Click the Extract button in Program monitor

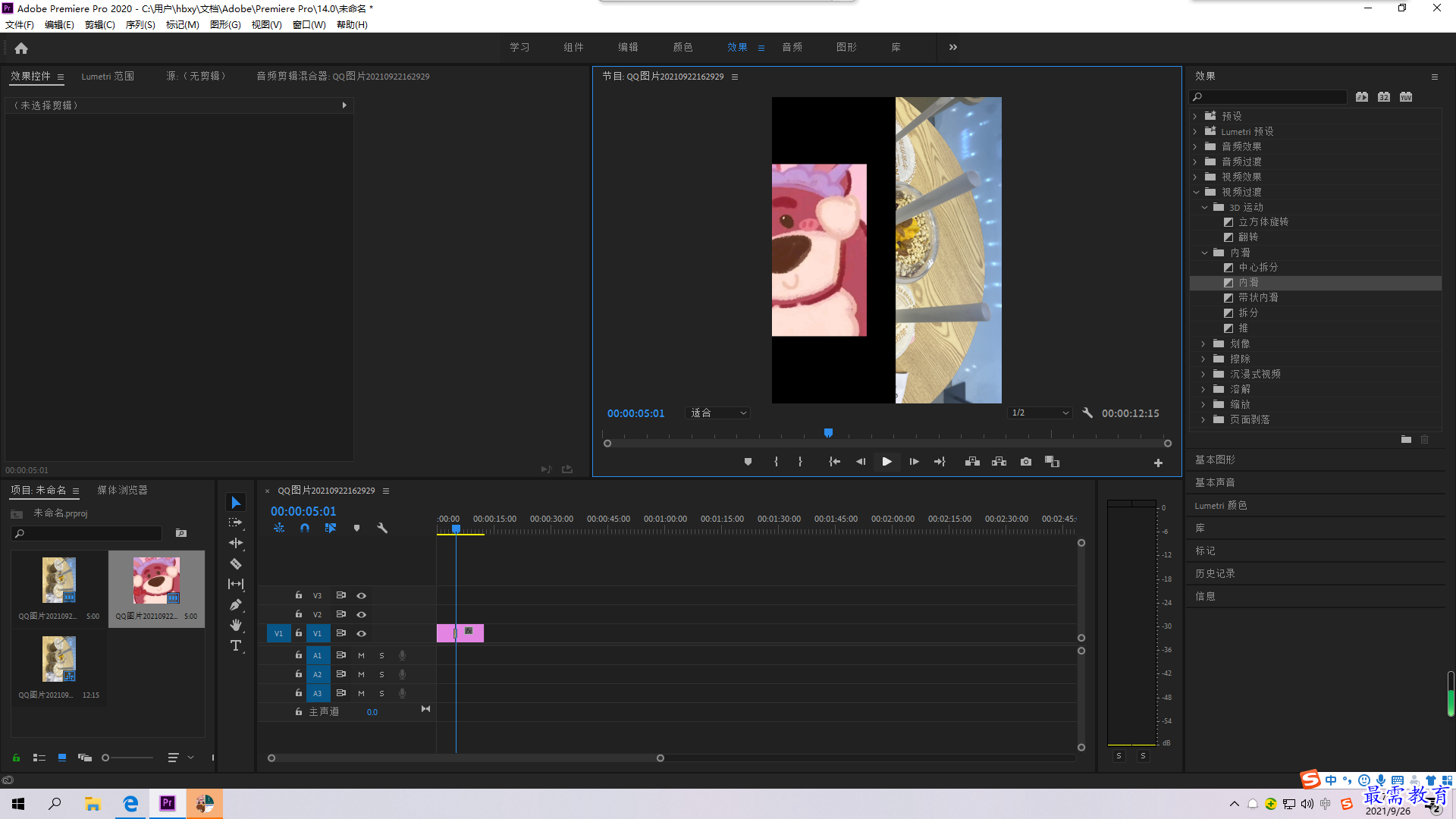pyautogui.click(x=999, y=462)
